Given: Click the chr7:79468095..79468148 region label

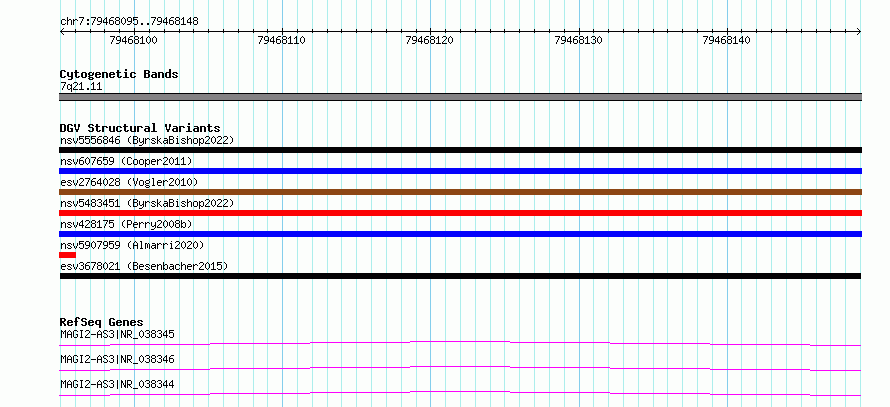Looking at the screenshot, I should coord(129,22).
